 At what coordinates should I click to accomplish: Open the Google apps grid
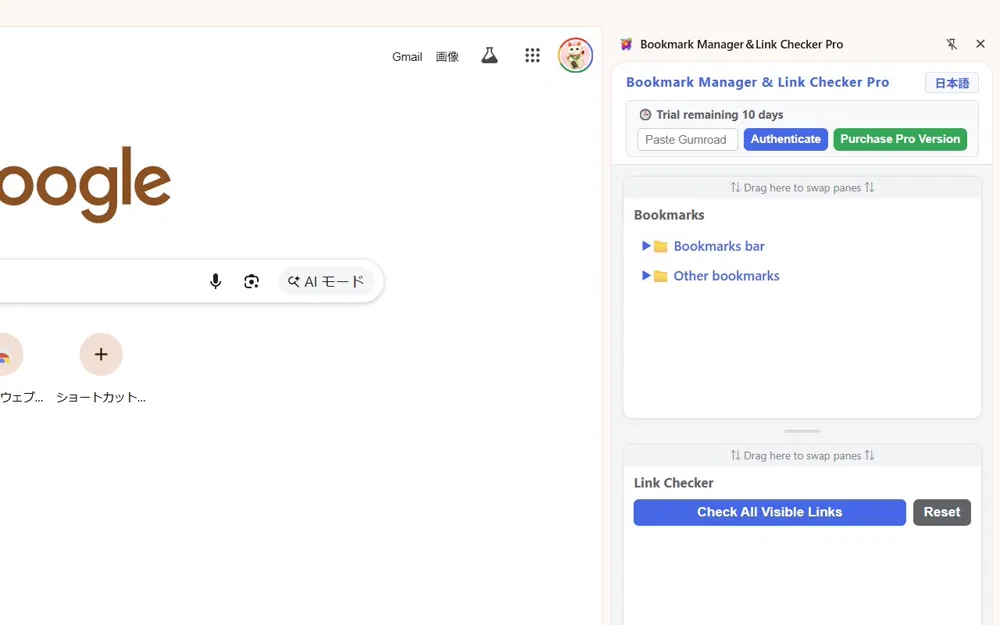click(532, 55)
